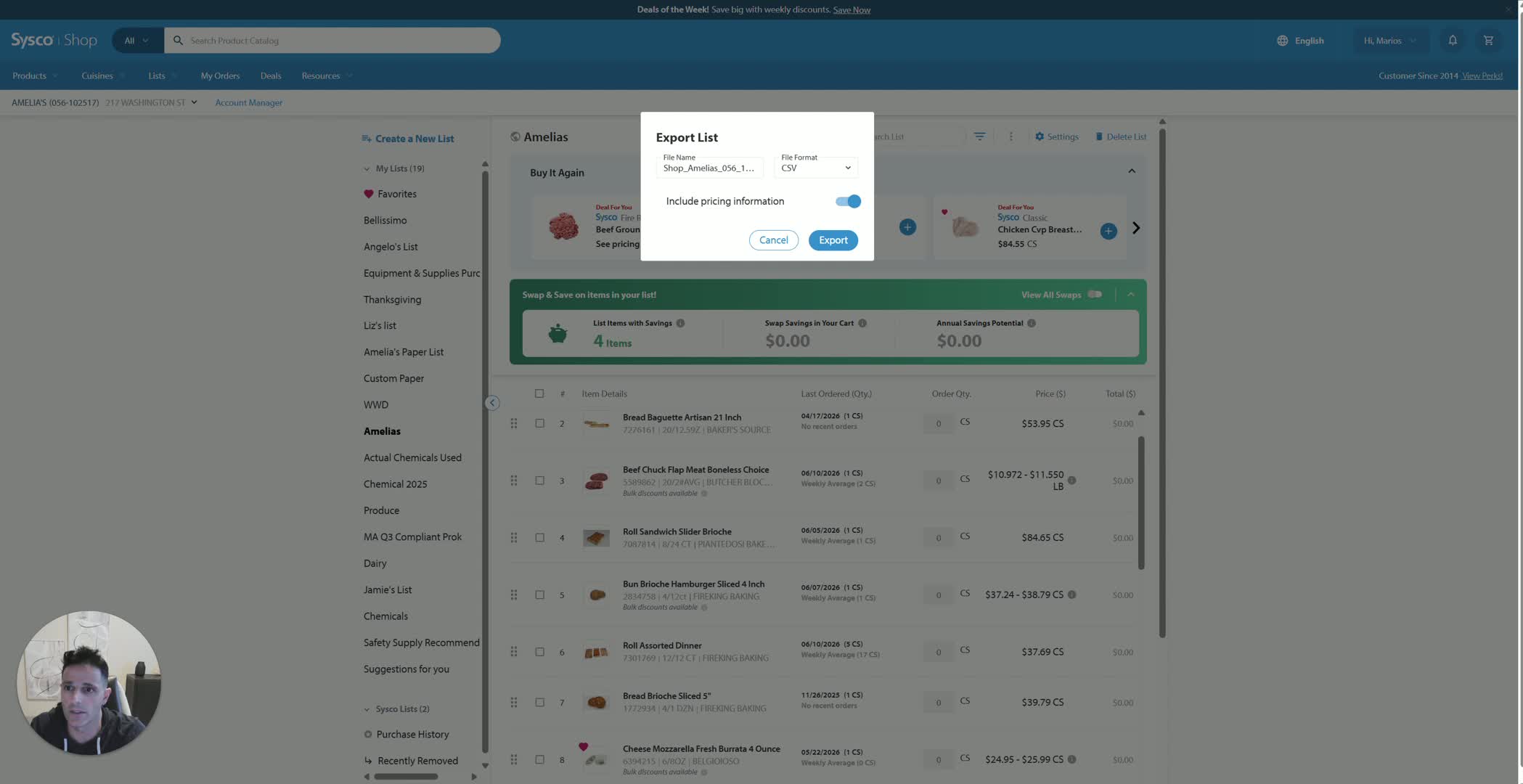The height and width of the screenshot is (784, 1523).
Task: Toggle View All Swaps switch
Action: point(1095,294)
